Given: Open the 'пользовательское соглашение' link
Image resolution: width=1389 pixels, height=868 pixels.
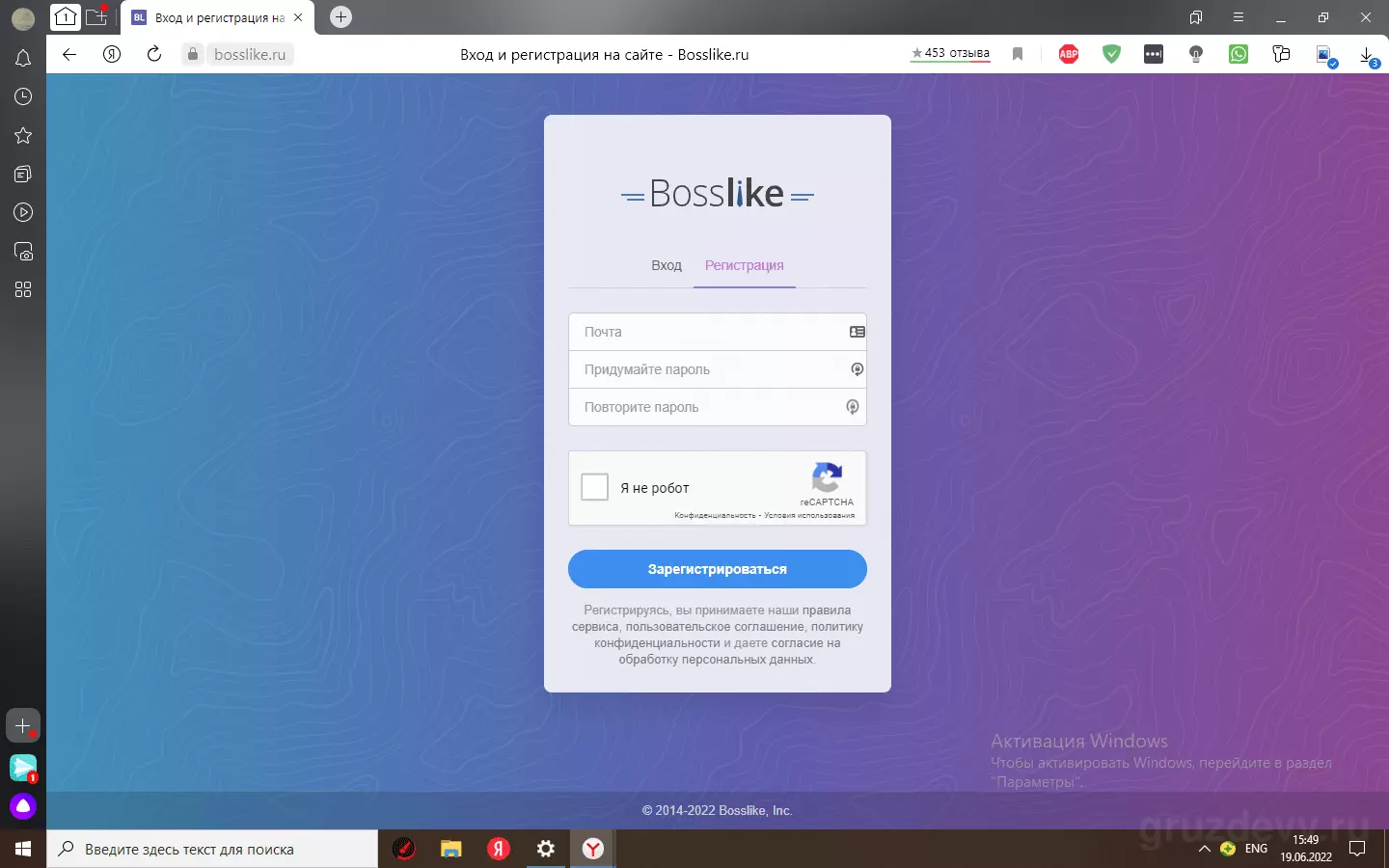Looking at the screenshot, I should tap(715, 627).
